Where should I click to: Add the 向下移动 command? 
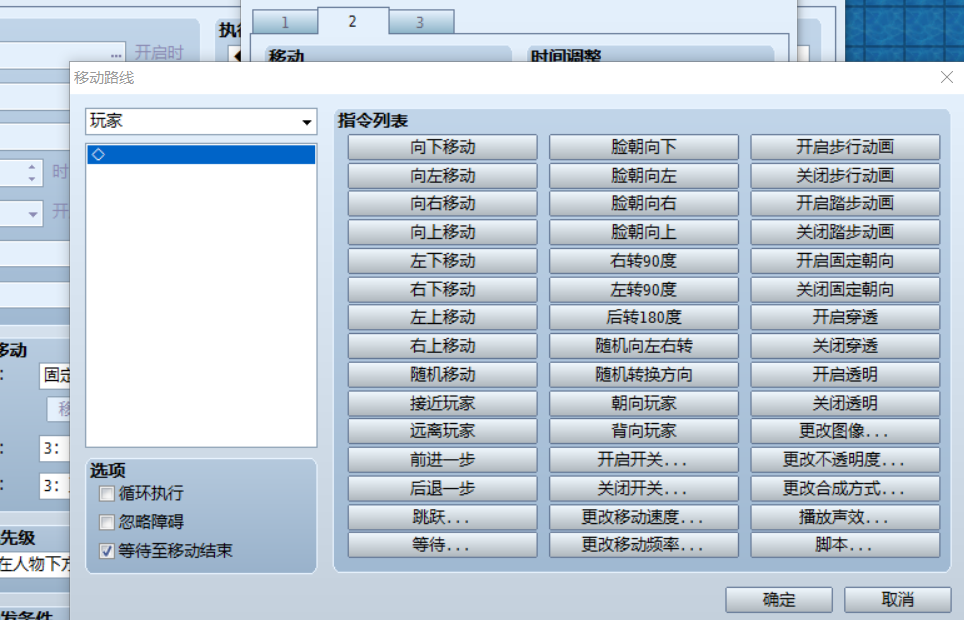pos(443,147)
